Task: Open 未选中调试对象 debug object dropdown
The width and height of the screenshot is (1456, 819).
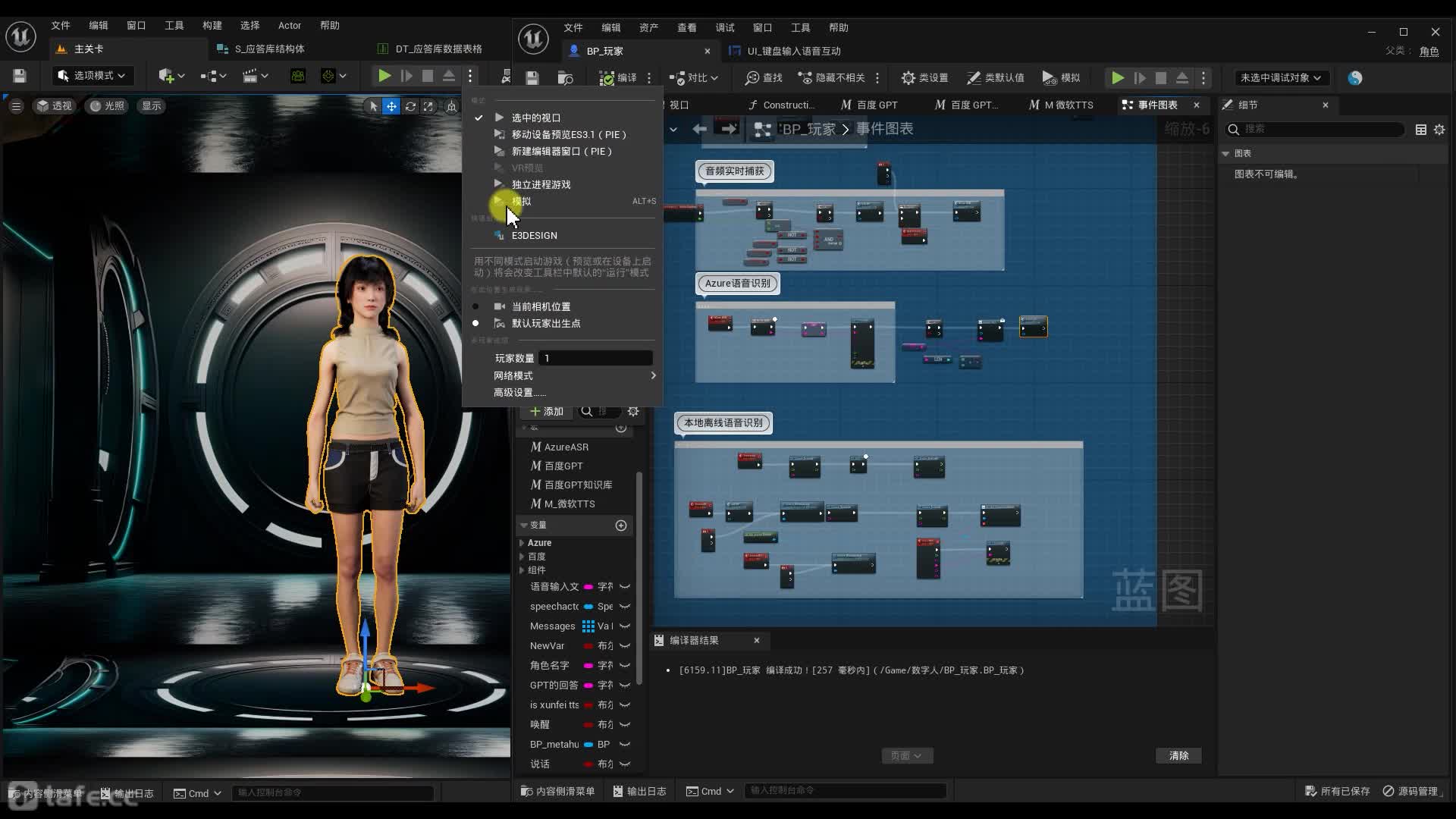Action: click(1281, 78)
